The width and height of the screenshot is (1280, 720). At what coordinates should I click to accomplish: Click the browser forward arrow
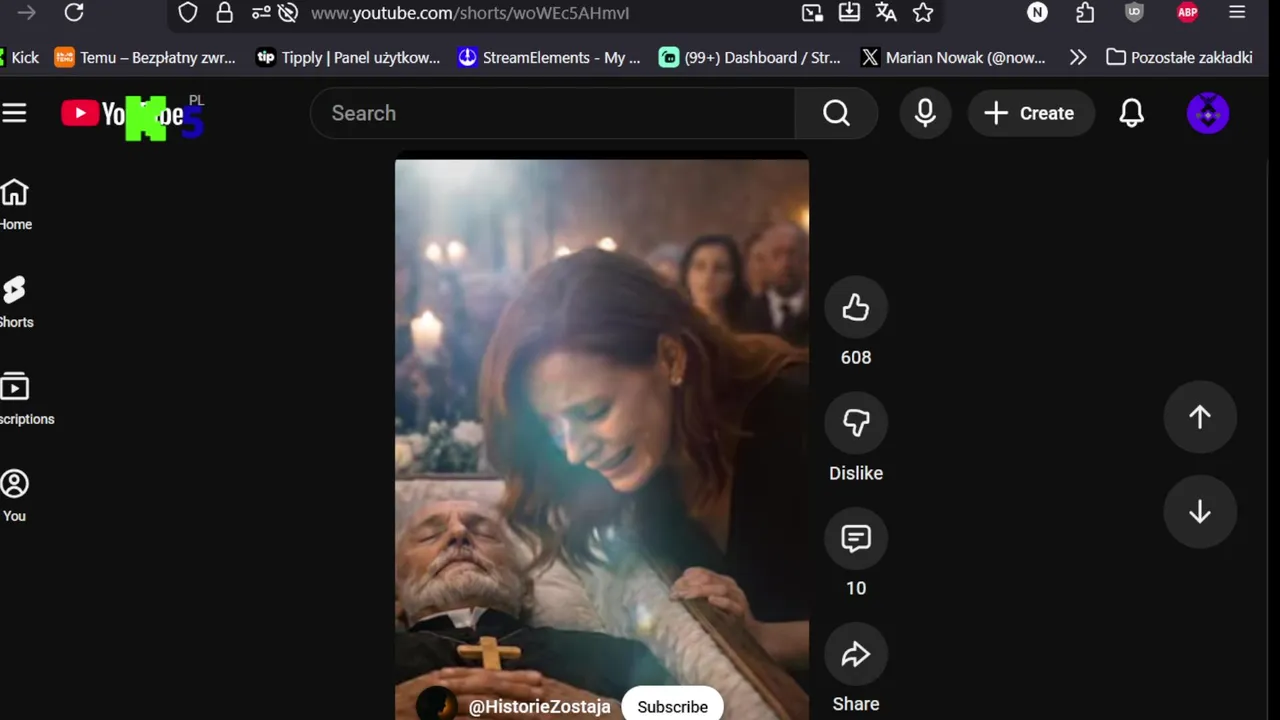[x=27, y=13]
